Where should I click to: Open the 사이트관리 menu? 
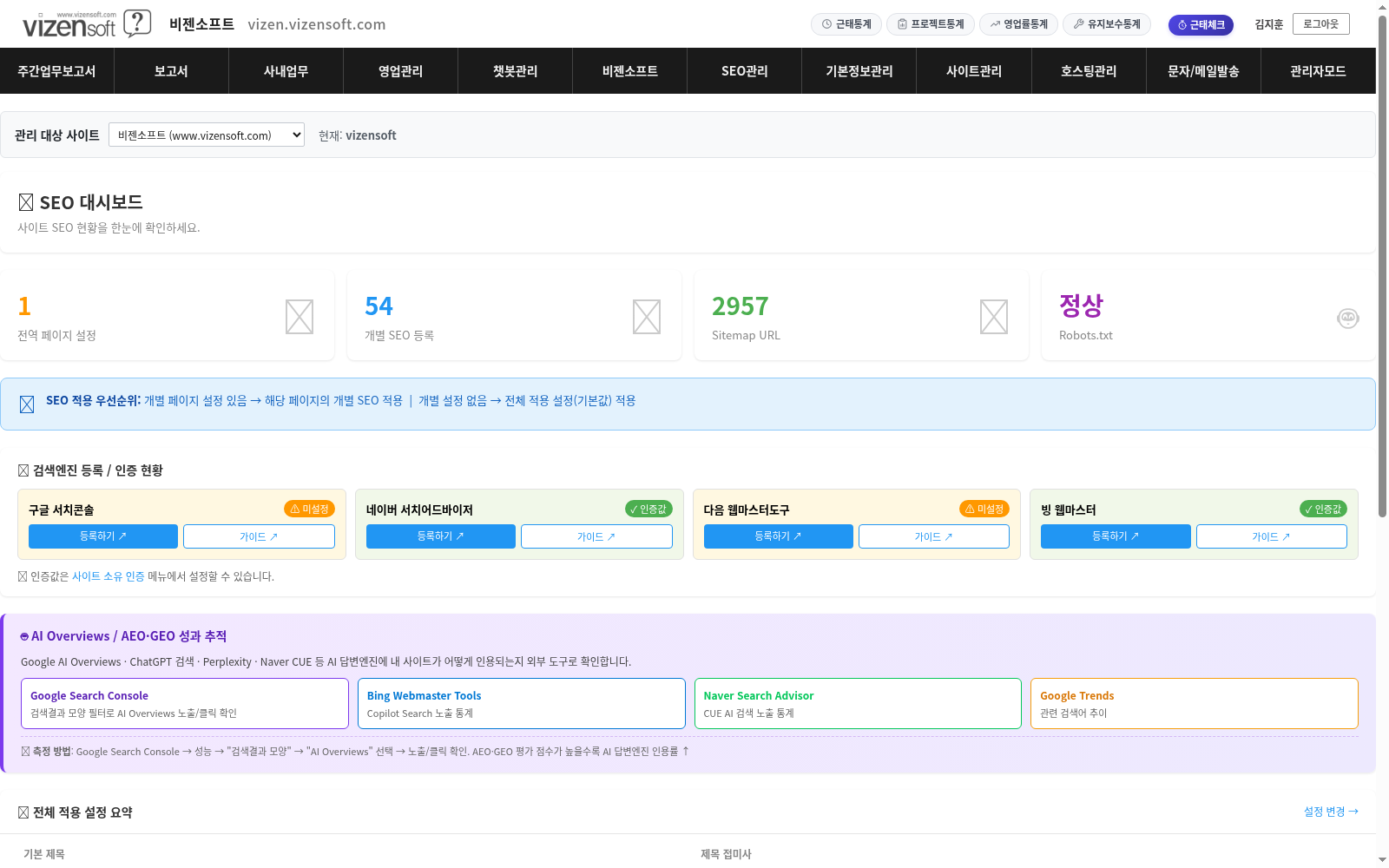[974, 71]
